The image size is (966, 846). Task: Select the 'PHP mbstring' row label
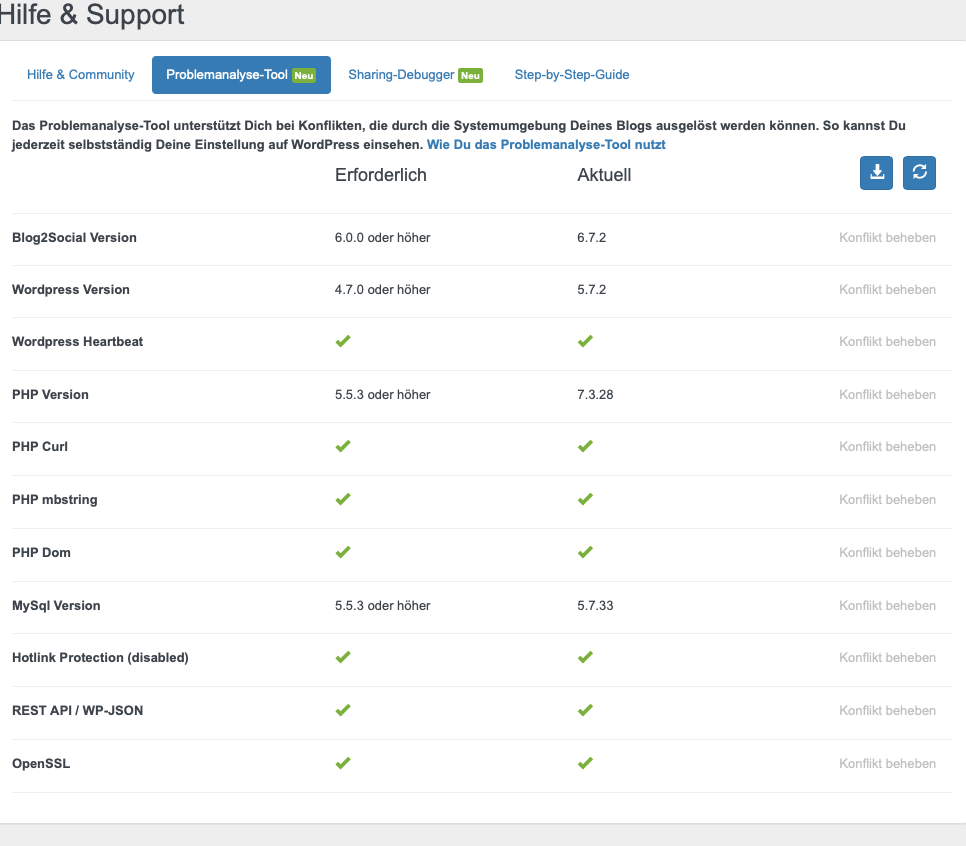(55, 500)
